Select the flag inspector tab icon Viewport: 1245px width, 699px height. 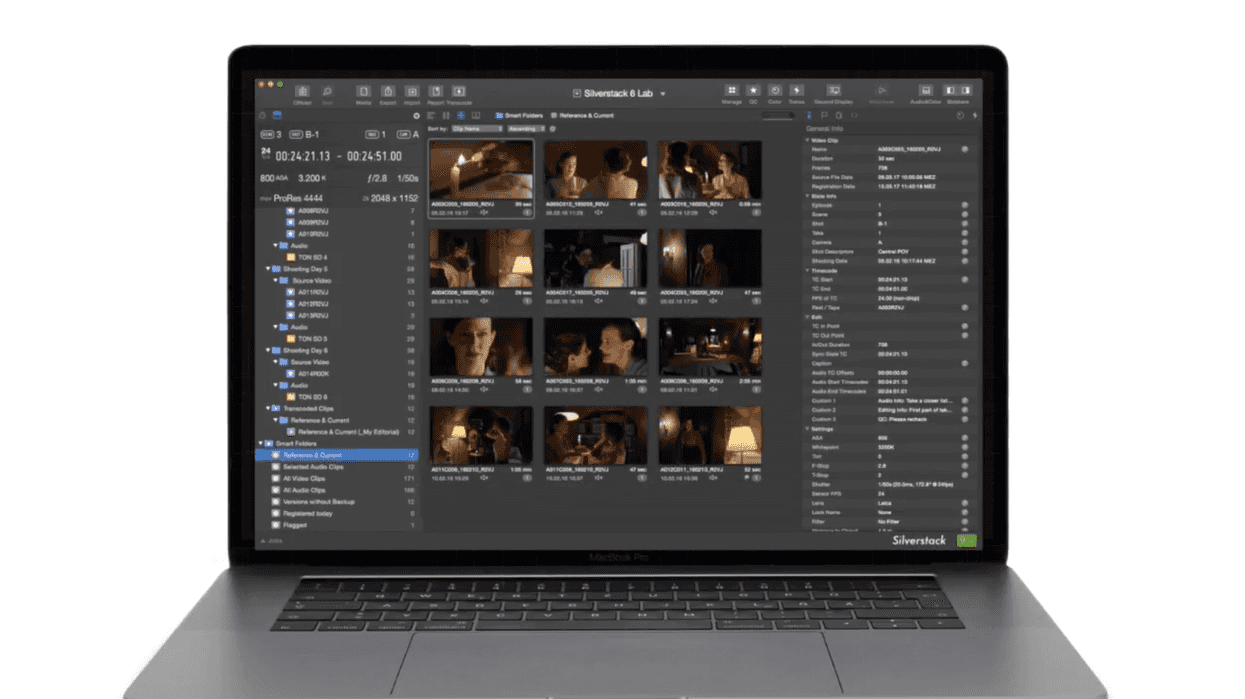pos(824,116)
